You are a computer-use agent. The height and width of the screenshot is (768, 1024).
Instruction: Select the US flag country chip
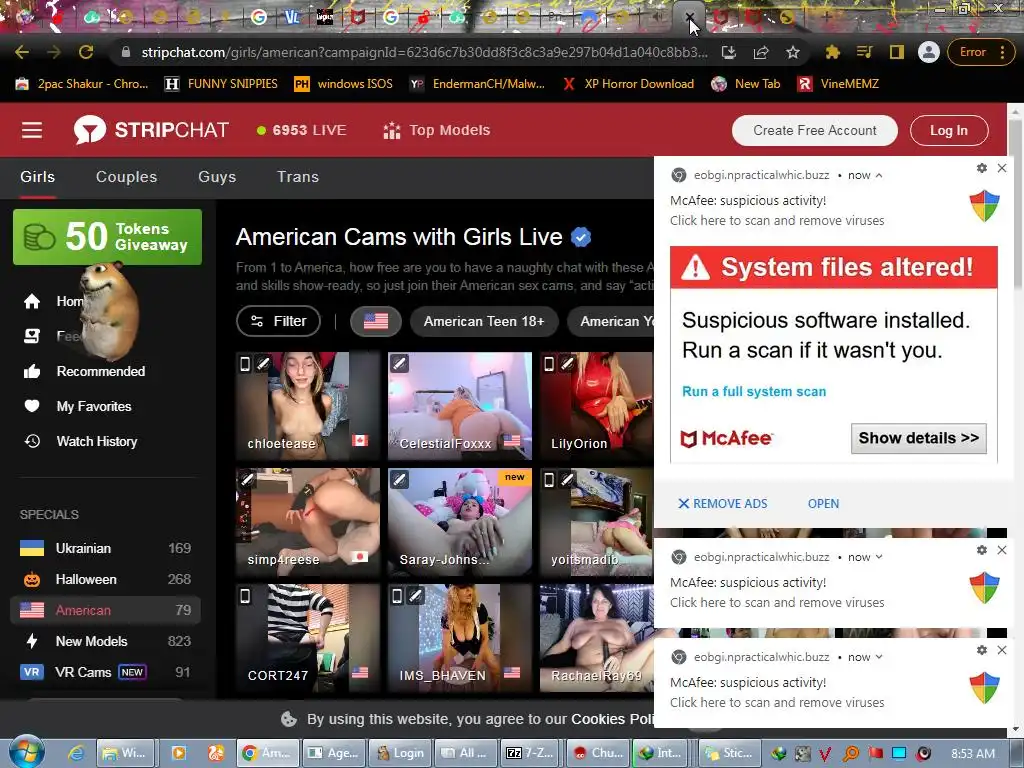(x=376, y=321)
